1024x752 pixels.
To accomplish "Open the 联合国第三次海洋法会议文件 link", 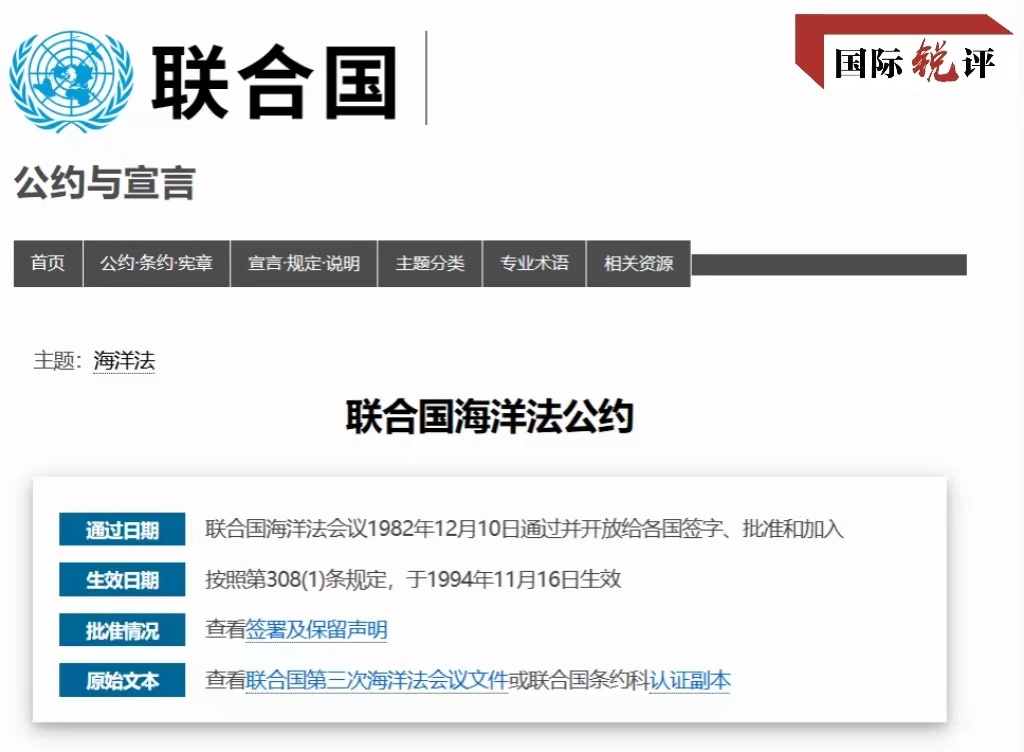I will point(377,681).
